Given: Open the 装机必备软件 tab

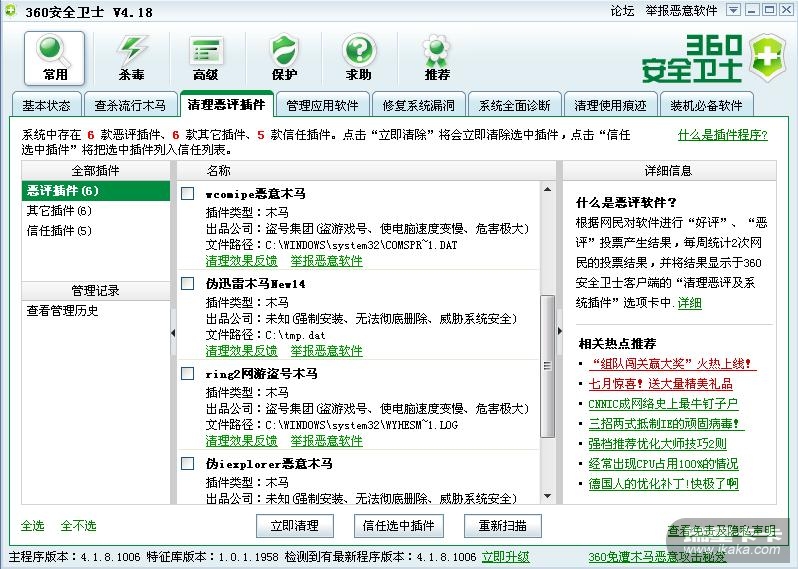Looking at the screenshot, I should (706, 105).
